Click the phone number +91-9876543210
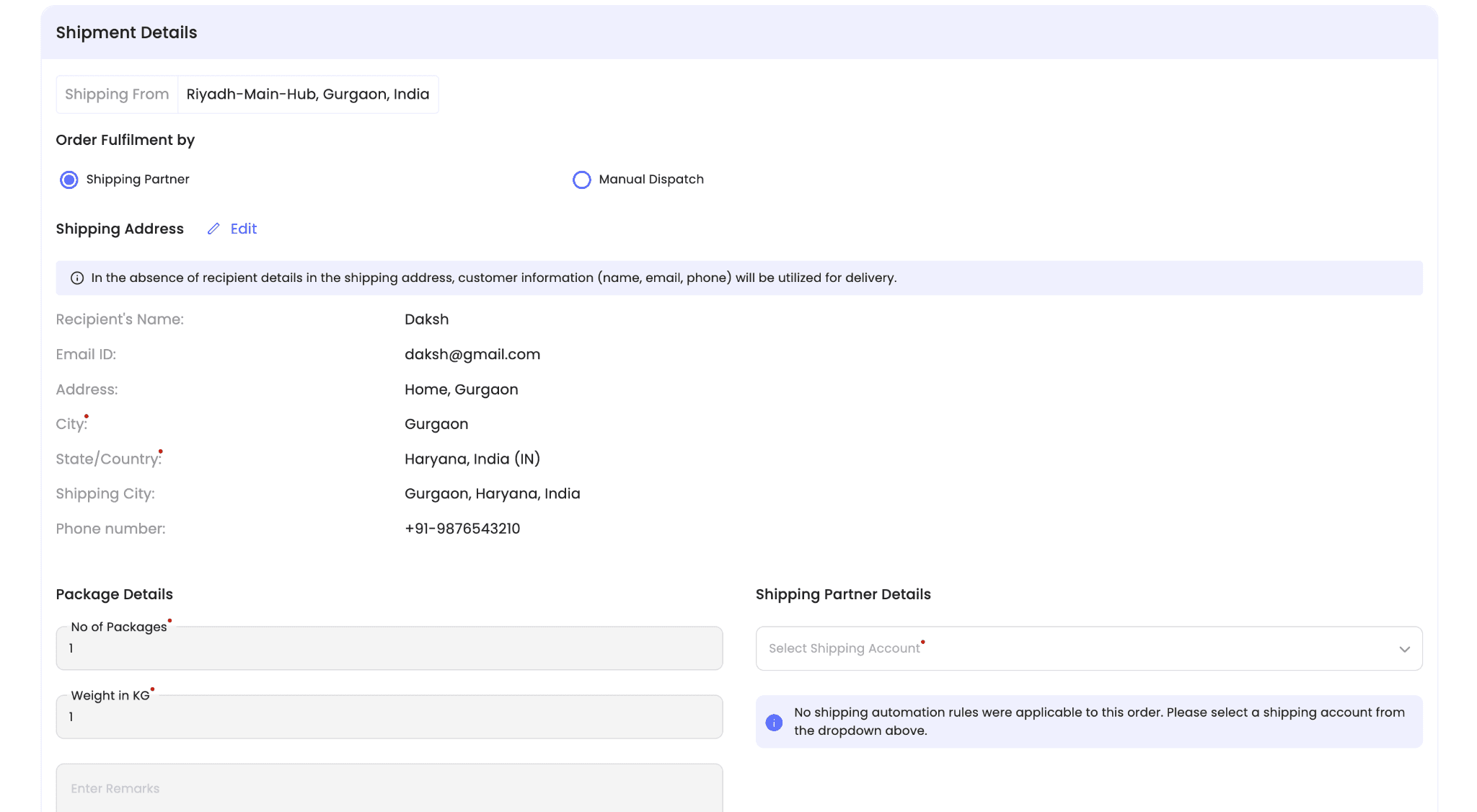The width and height of the screenshot is (1477, 812). 462,529
